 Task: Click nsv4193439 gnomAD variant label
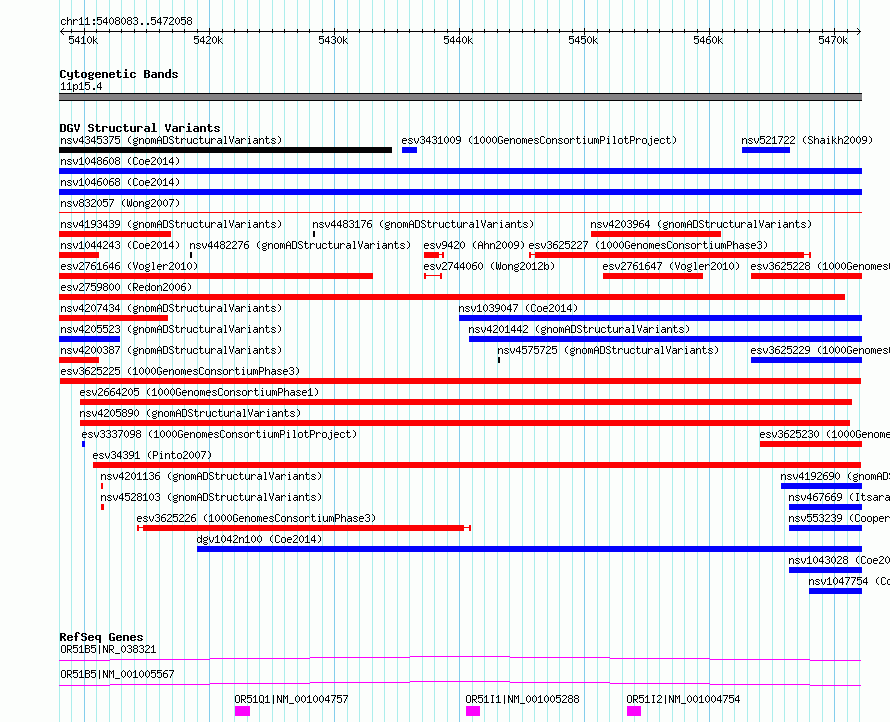tap(171, 224)
